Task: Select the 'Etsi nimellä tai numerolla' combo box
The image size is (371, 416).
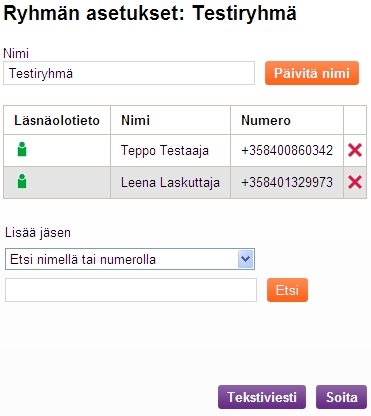Action: pyautogui.click(x=130, y=259)
